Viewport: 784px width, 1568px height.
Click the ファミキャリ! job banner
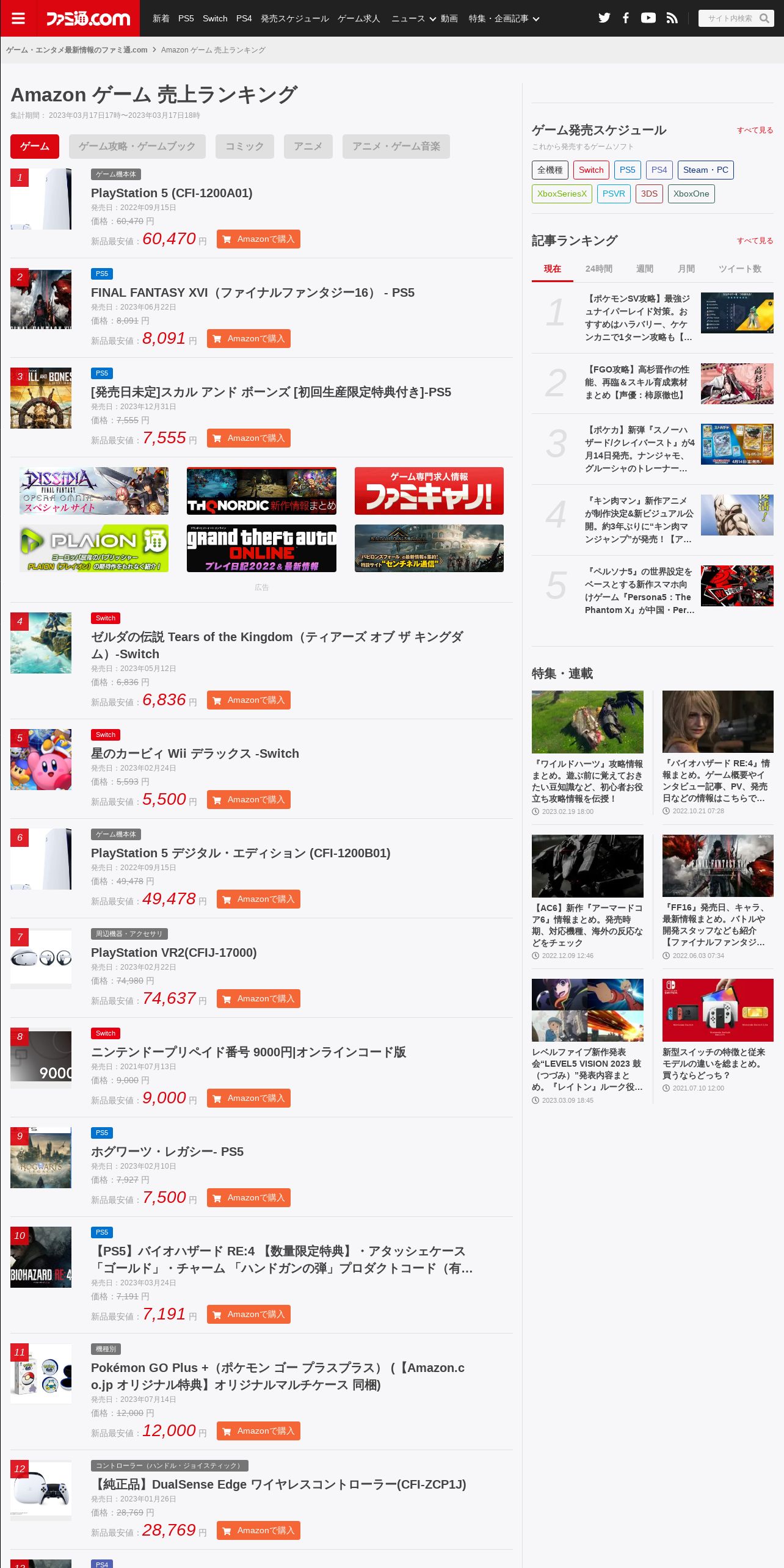tap(429, 491)
